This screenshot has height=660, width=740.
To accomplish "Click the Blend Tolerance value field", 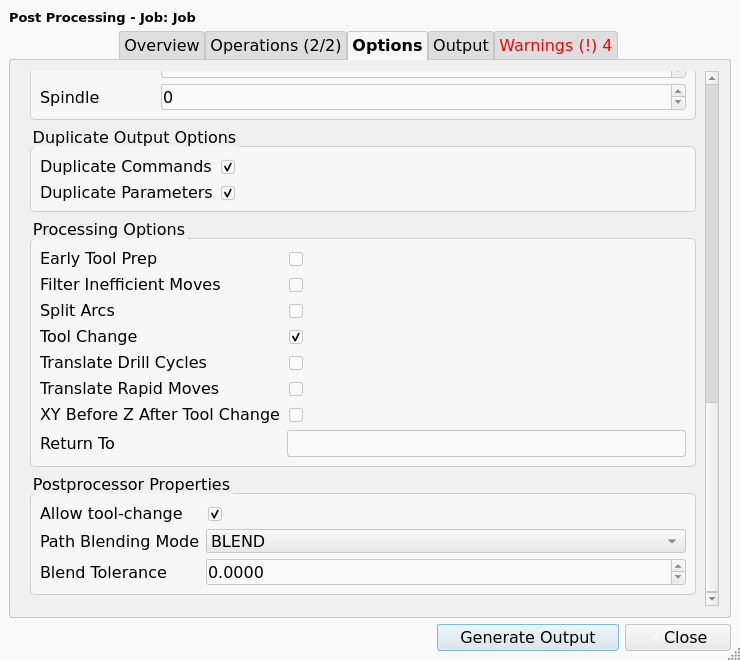I will [438, 573].
